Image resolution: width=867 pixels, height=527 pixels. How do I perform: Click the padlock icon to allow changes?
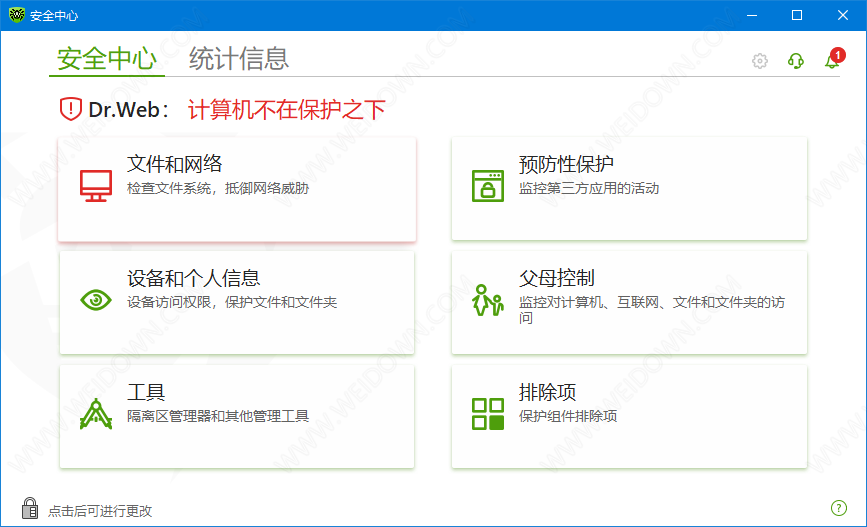click(30, 508)
